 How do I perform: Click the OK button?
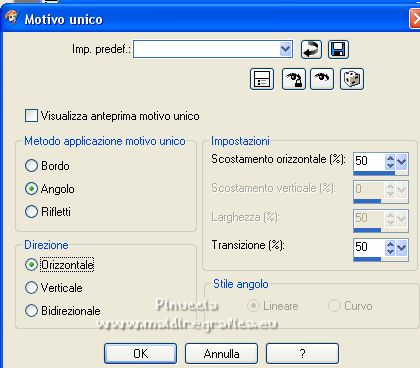click(x=140, y=354)
